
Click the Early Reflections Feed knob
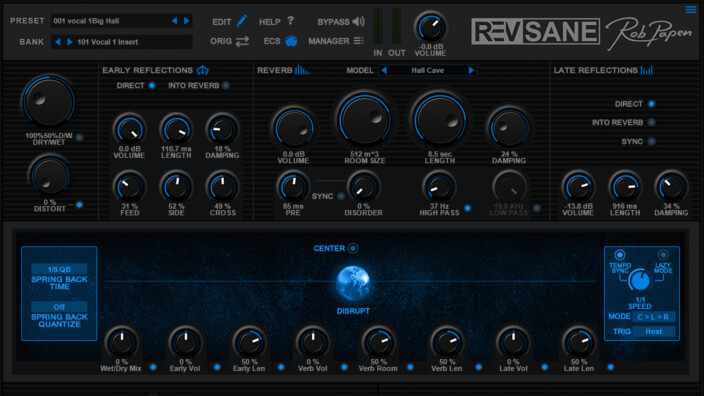pos(129,187)
